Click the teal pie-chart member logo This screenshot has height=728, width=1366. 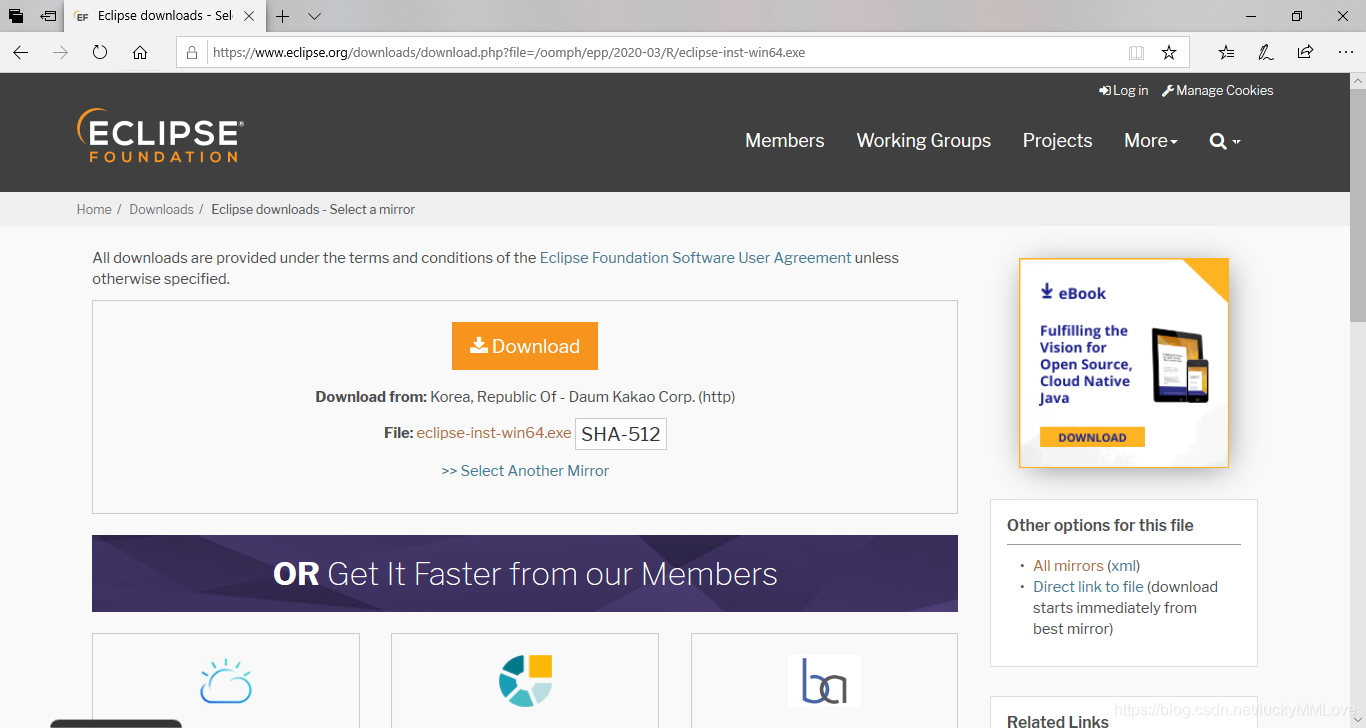[526, 681]
